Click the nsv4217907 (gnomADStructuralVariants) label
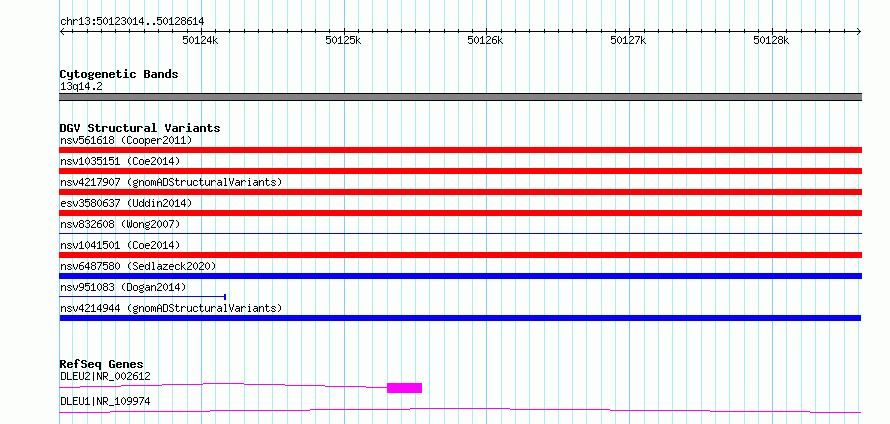Screen dimensions: 890x424 tap(171, 182)
